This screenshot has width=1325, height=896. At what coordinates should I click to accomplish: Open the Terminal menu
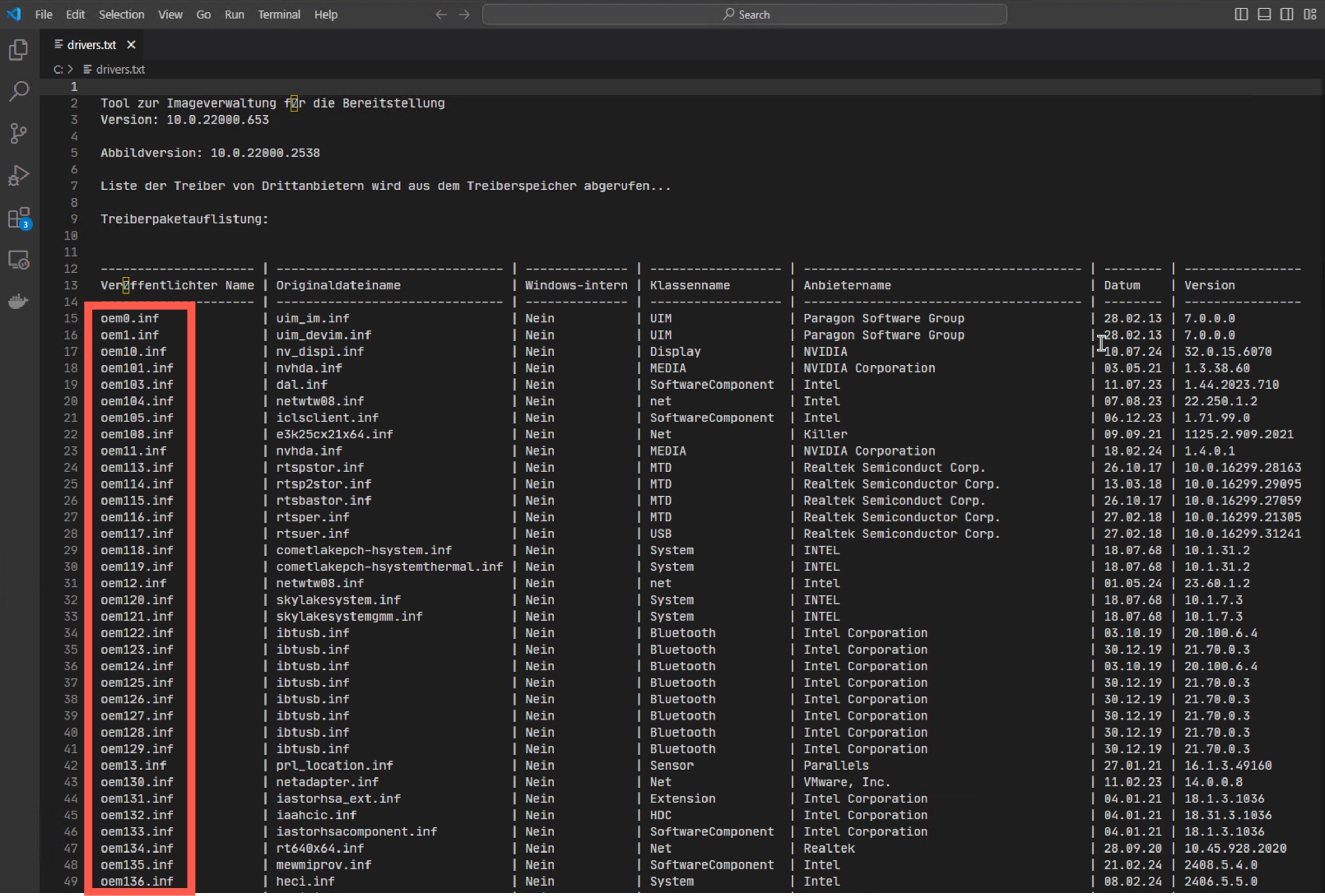[x=278, y=14]
